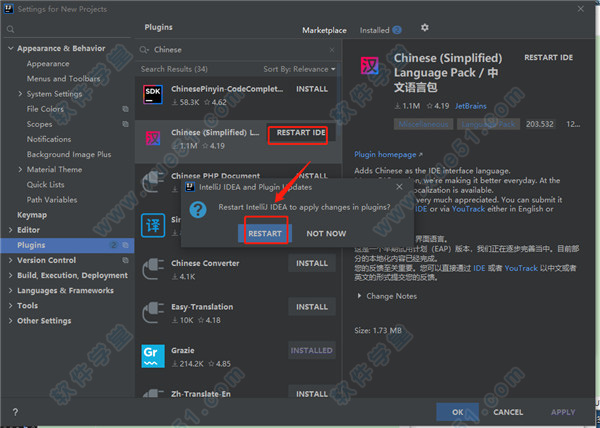The width and height of the screenshot is (600, 428).
Task: Switch to the Marketplace tab
Action: pyautogui.click(x=324, y=30)
